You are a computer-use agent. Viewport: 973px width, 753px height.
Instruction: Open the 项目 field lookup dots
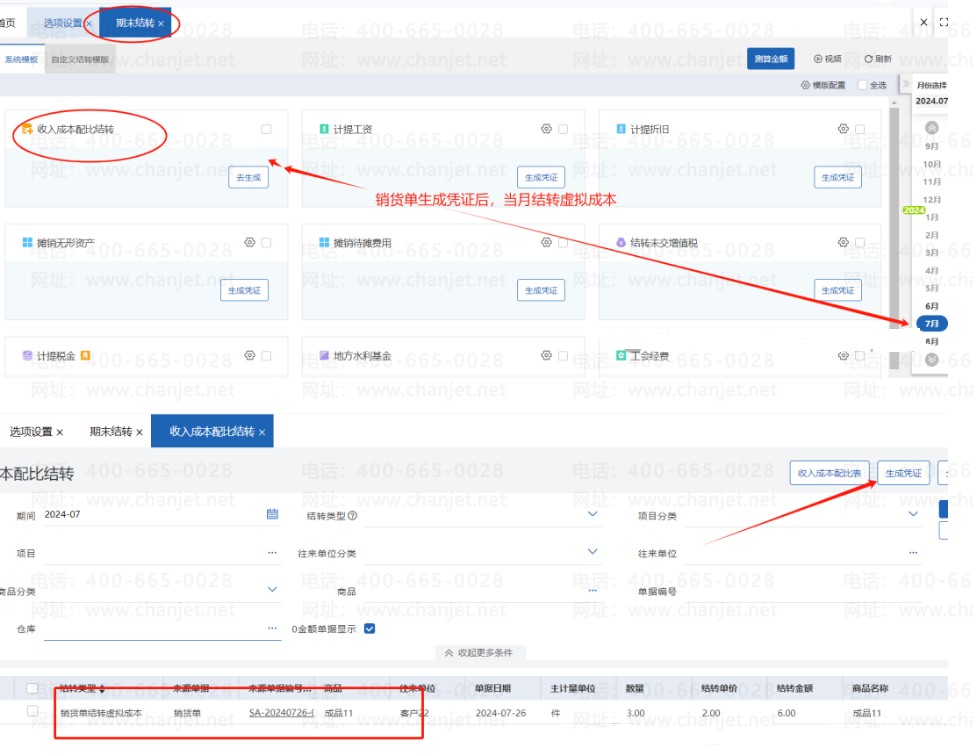(272, 552)
